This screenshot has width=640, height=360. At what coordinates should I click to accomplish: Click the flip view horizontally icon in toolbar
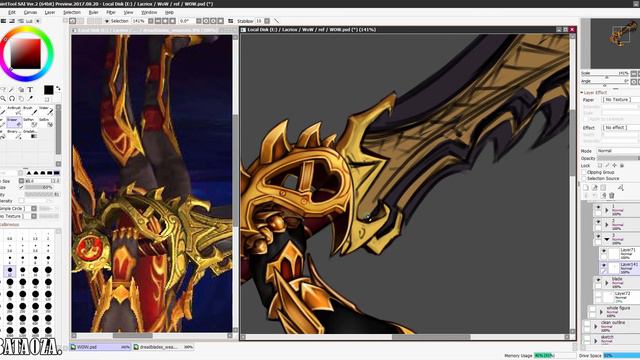click(x=231, y=21)
